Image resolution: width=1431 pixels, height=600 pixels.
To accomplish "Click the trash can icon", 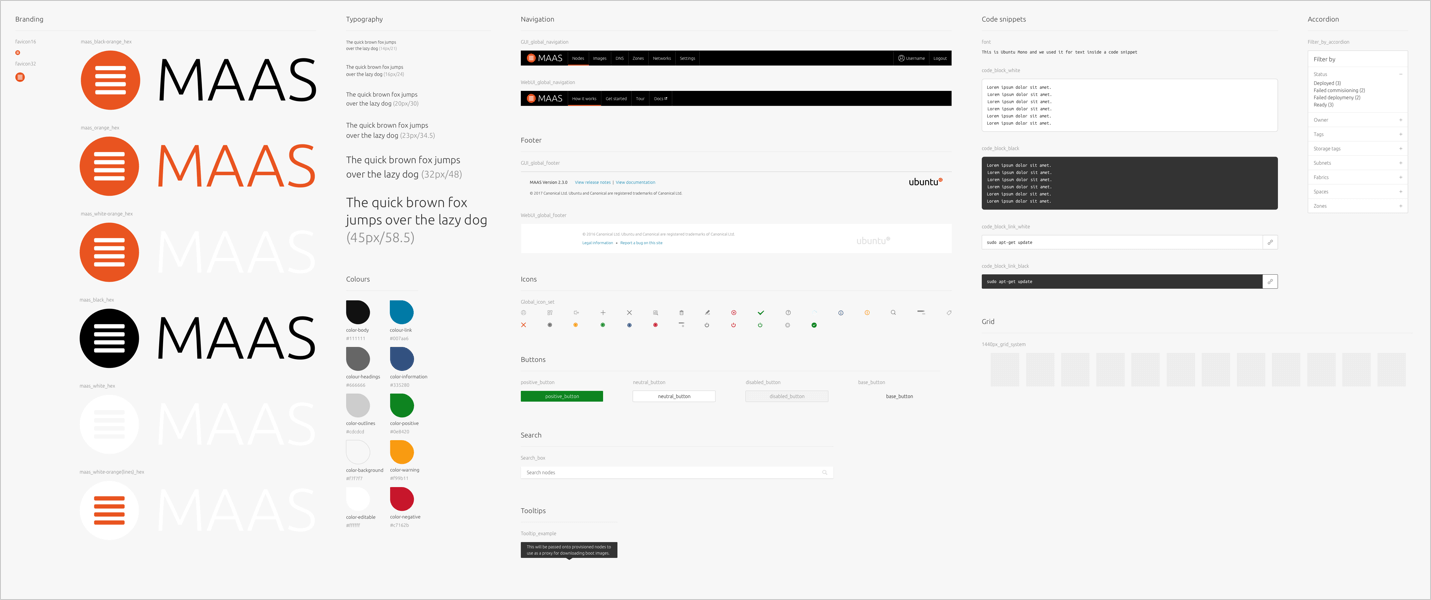I will (681, 313).
